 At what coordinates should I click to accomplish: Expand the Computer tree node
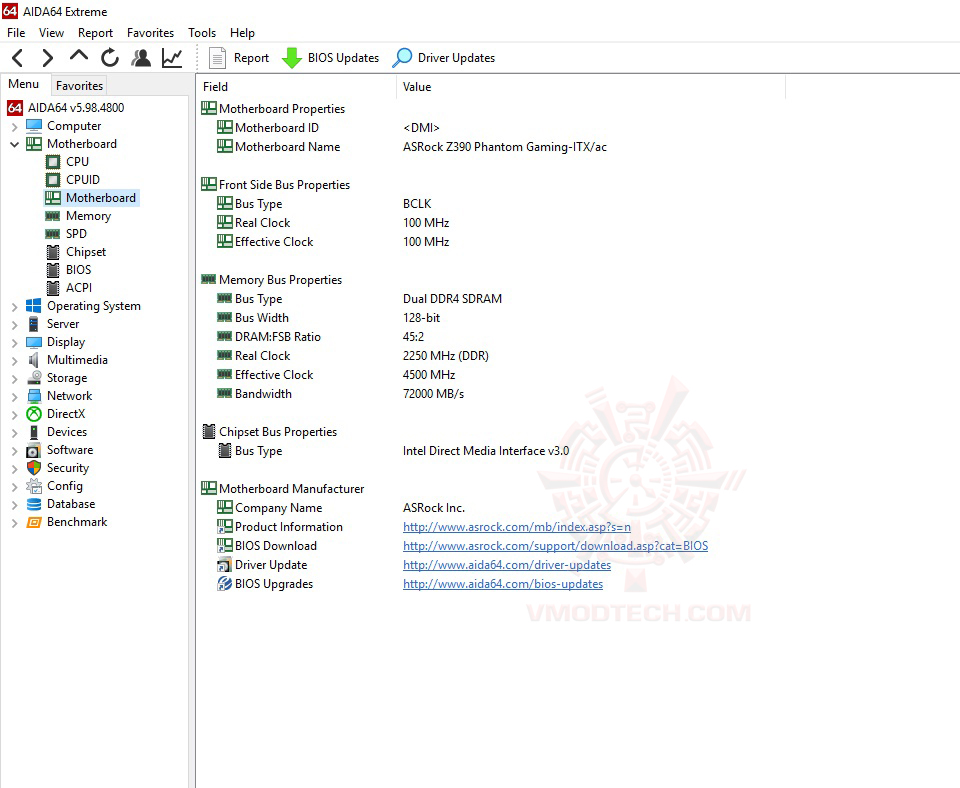tap(15, 126)
